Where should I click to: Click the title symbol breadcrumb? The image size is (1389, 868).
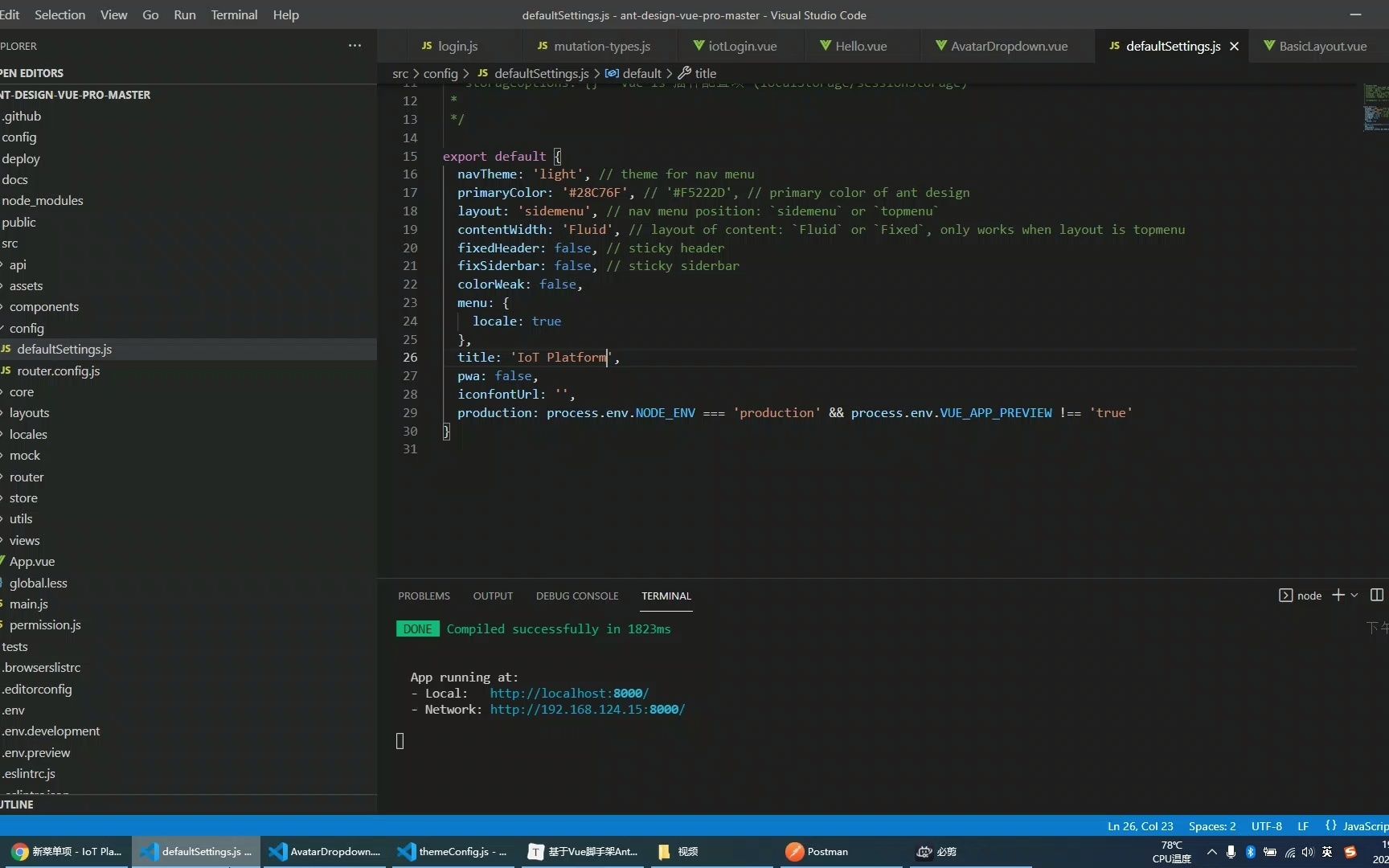pyautogui.click(x=697, y=73)
